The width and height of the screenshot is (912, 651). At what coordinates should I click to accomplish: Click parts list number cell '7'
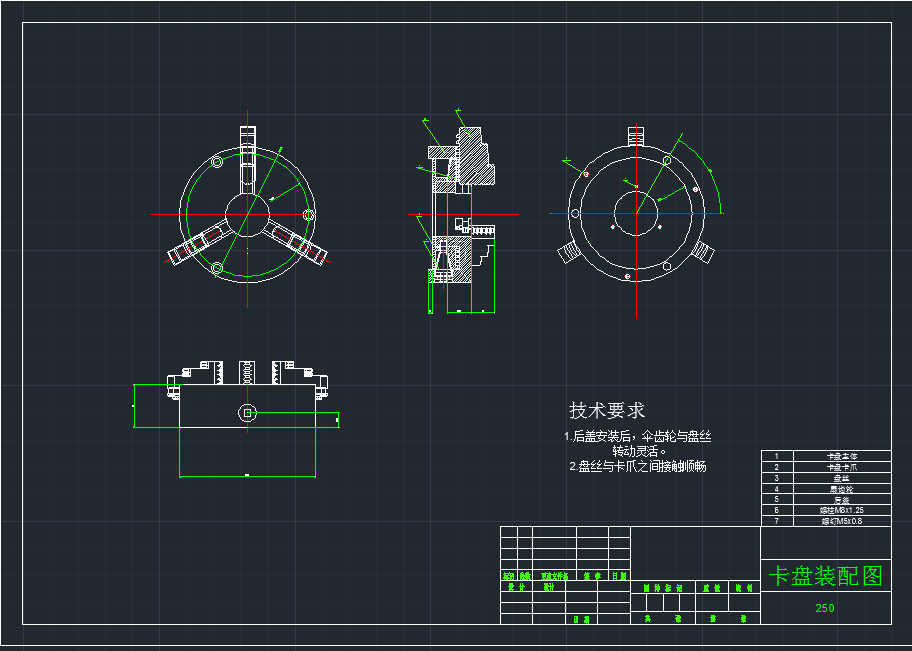(x=777, y=521)
